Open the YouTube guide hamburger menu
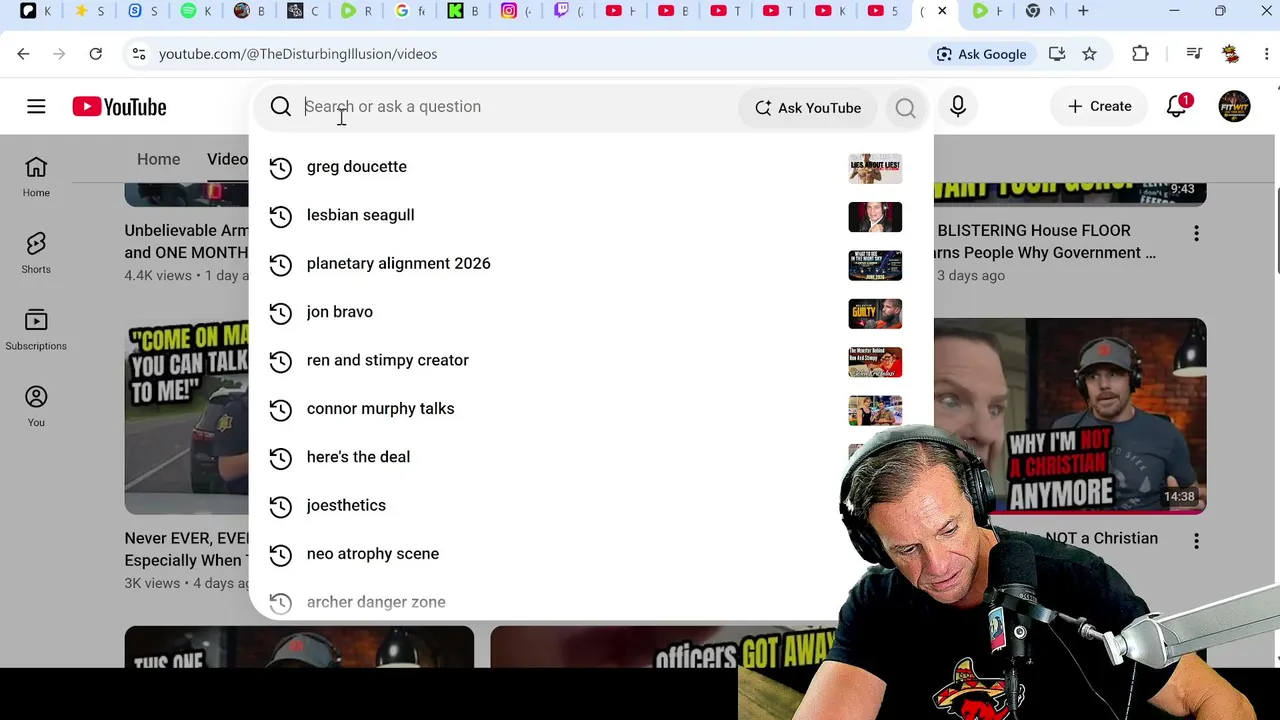The image size is (1280, 720). click(36, 107)
